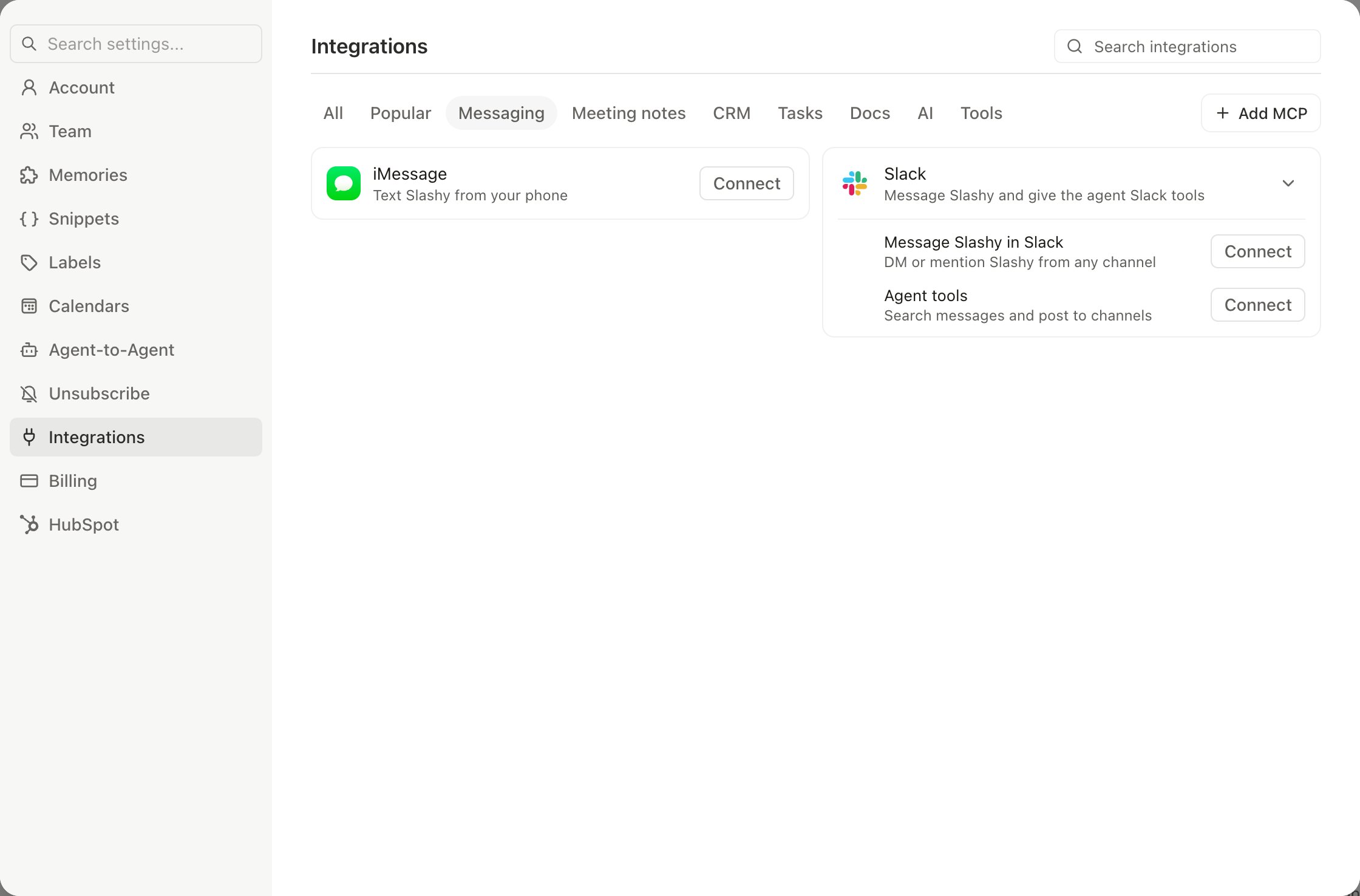
Task: Click the Slack logo icon
Action: click(855, 183)
